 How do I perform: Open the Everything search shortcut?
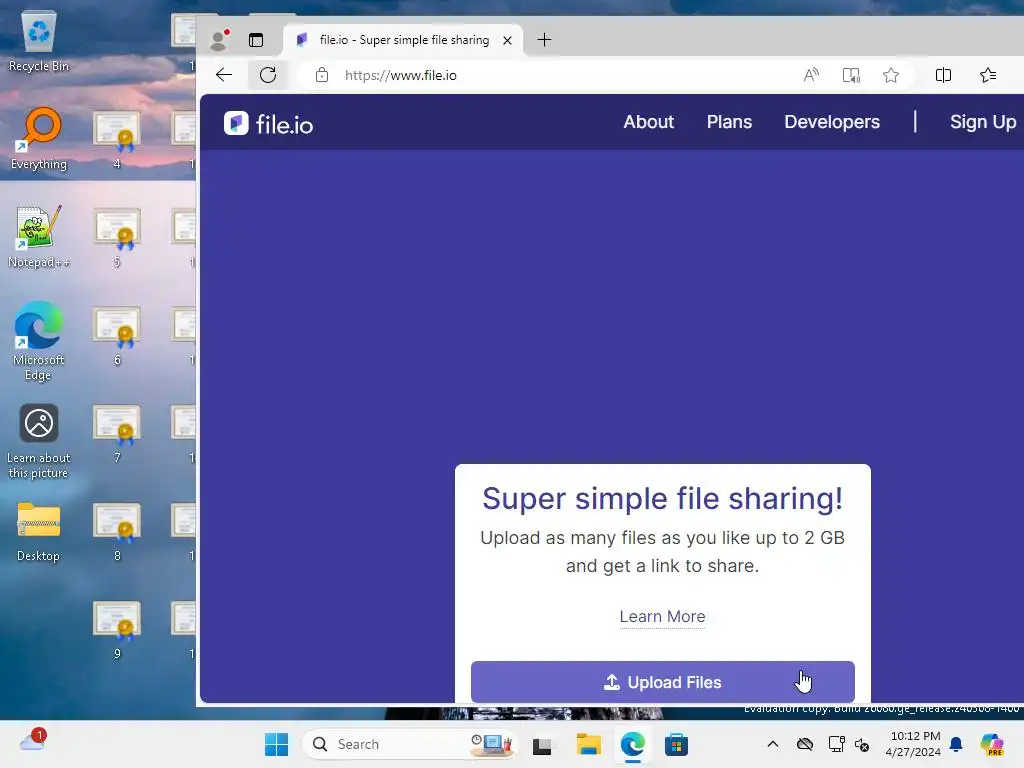39,138
